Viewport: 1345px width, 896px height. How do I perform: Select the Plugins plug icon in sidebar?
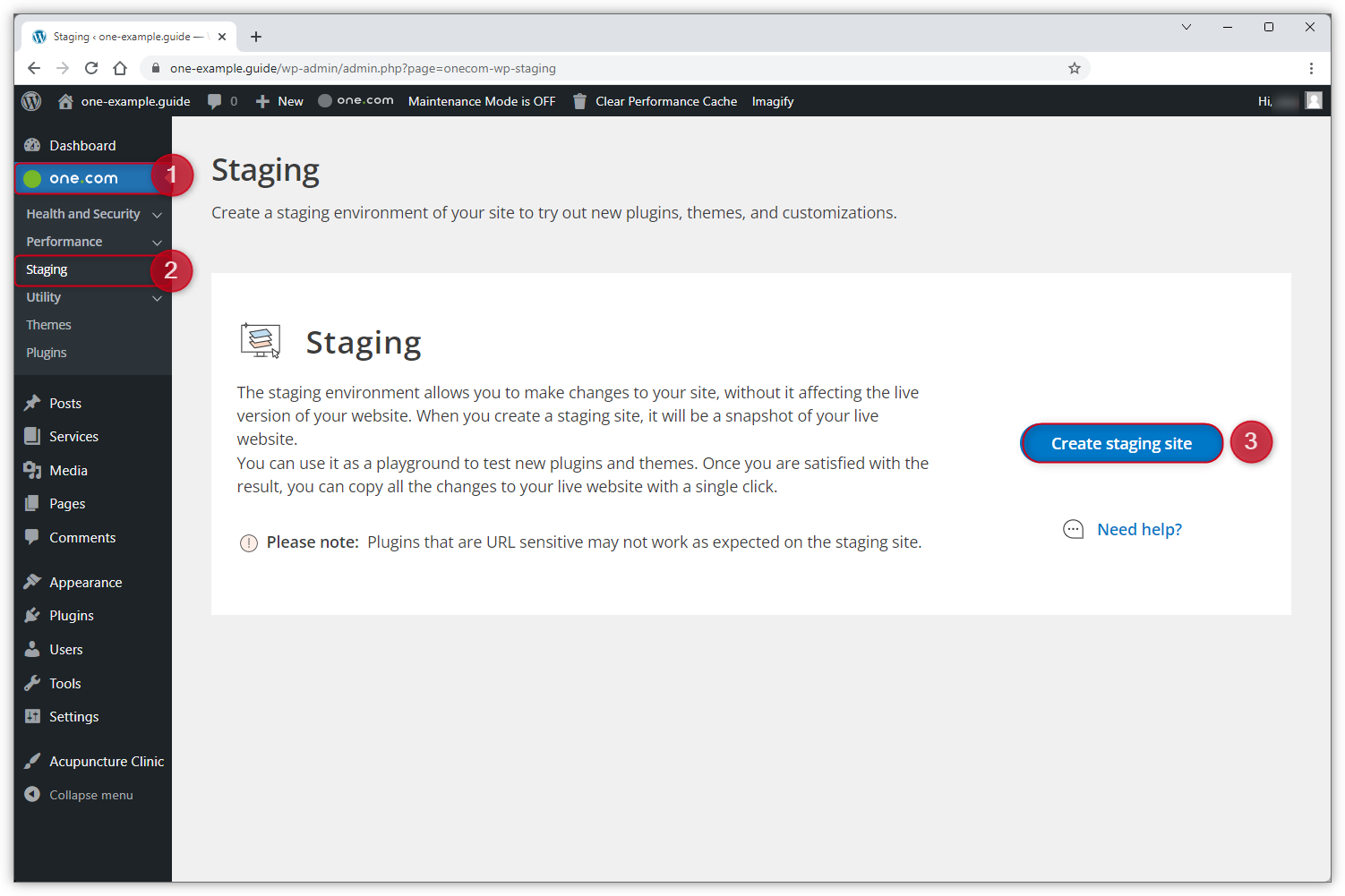[31, 615]
